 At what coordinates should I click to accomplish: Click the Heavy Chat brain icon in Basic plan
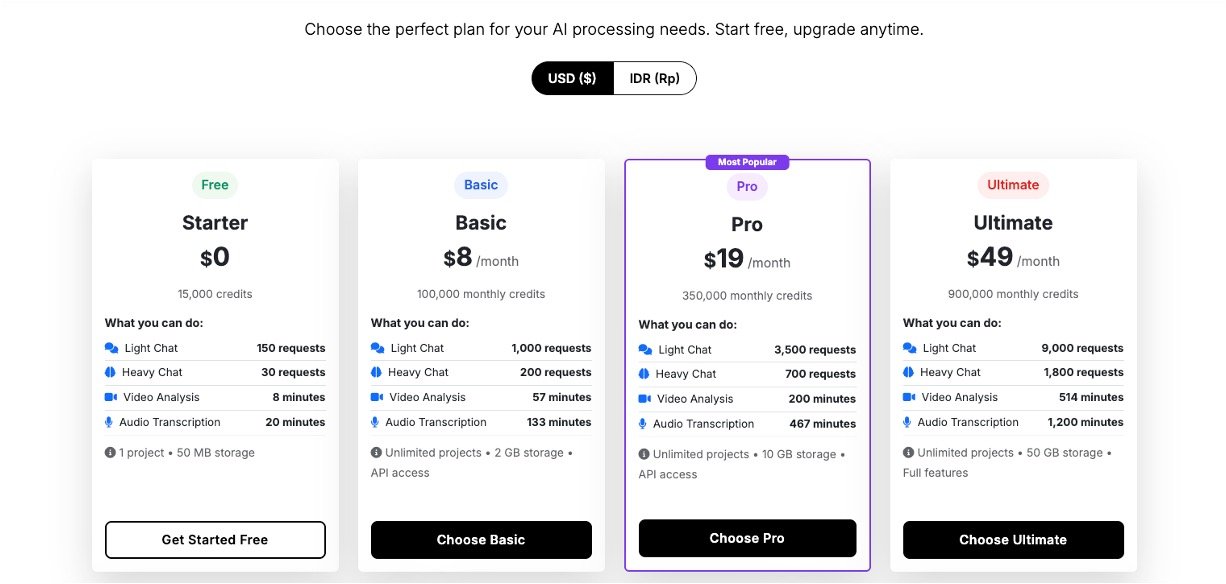point(377,372)
